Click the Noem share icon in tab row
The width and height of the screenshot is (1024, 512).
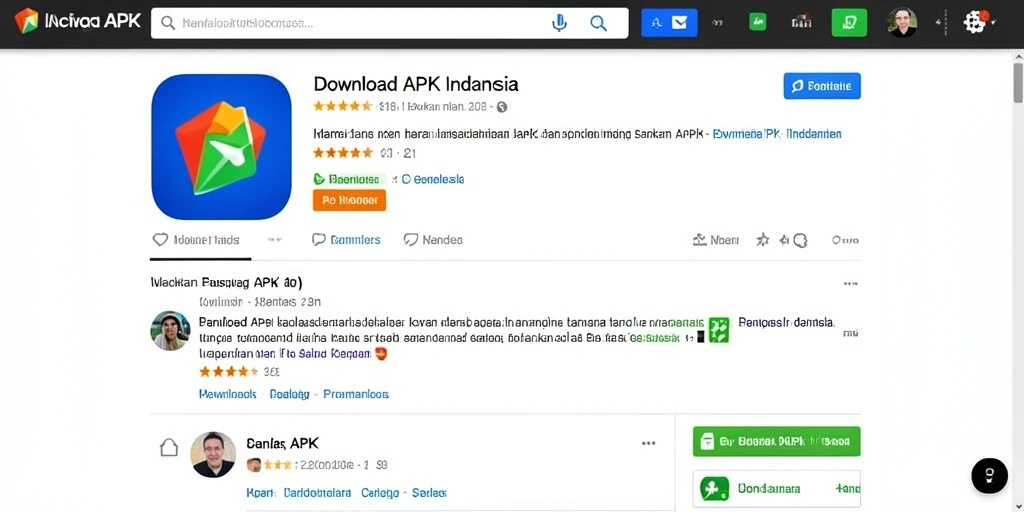[x=716, y=240]
